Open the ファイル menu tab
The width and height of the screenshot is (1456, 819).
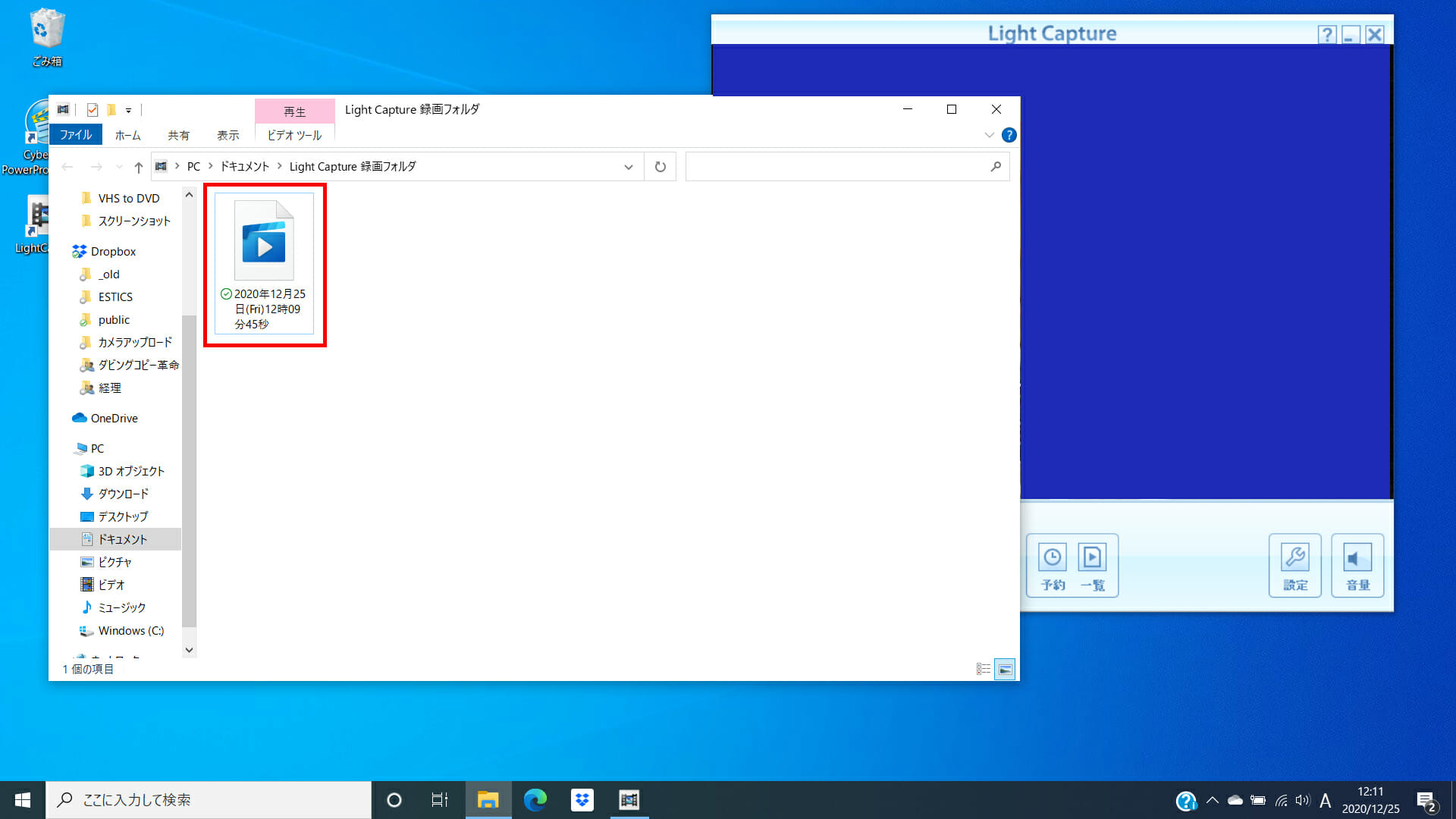coord(76,135)
